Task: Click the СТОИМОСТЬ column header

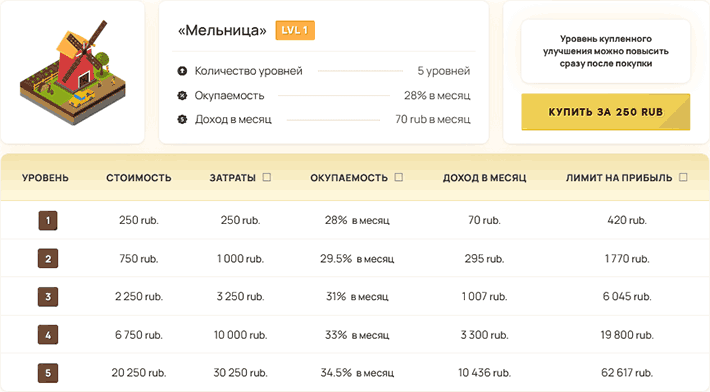Action: click(x=139, y=178)
